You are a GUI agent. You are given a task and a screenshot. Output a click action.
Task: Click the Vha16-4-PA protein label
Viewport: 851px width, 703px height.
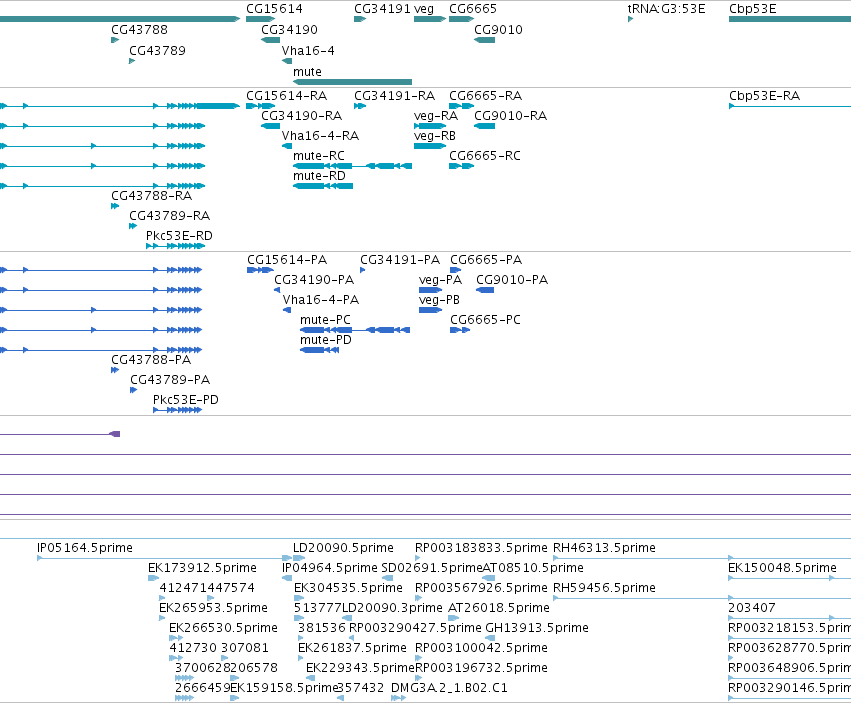click(x=321, y=300)
